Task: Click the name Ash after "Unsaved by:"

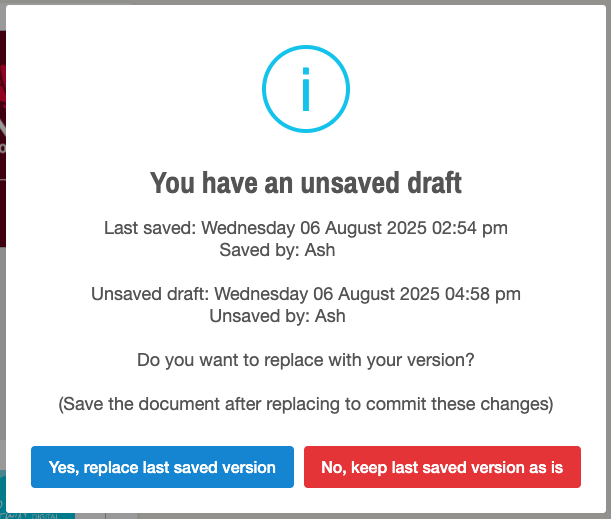Action: click(330, 316)
